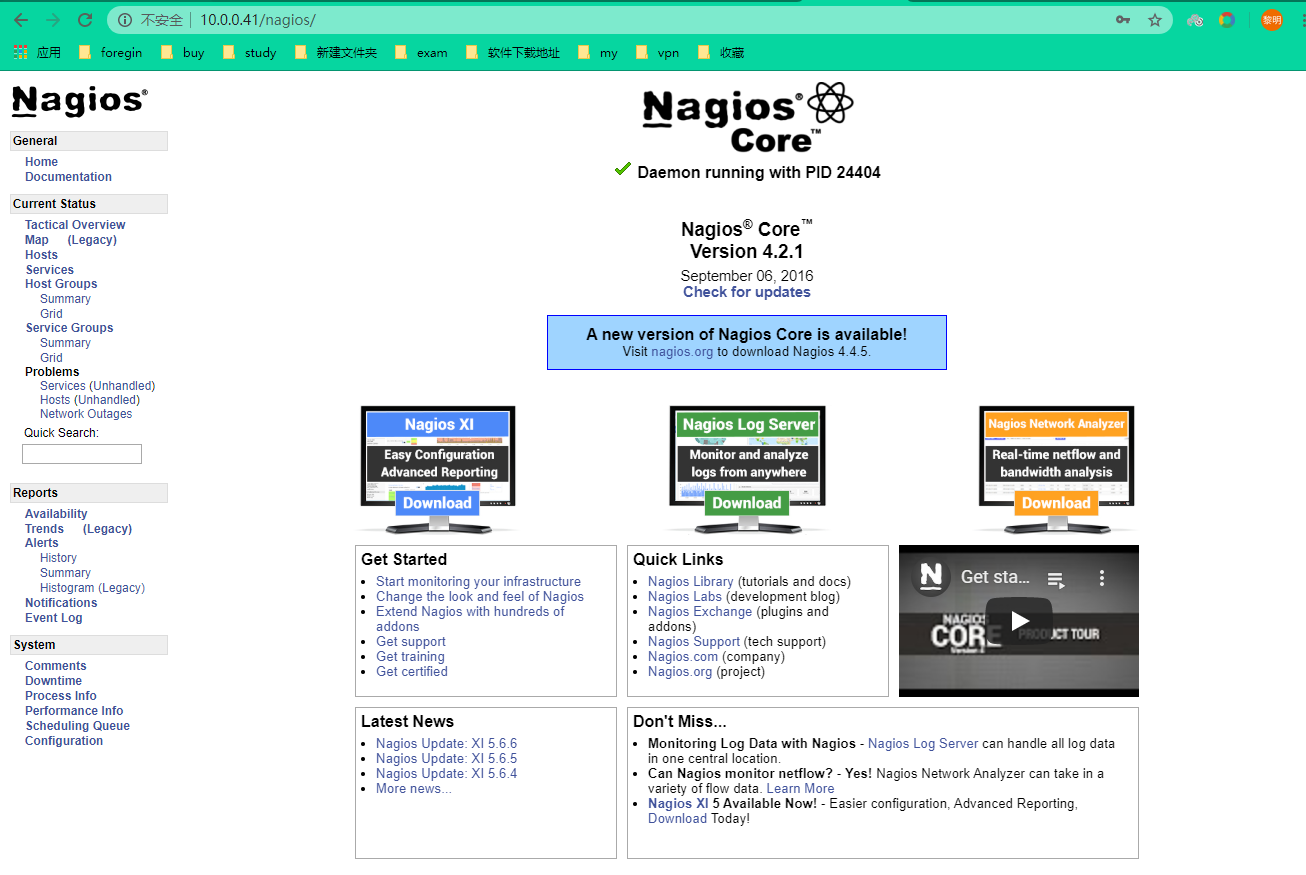Open the my bookmark folder
Viewport: 1306px width, 875px height.
pos(598,52)
